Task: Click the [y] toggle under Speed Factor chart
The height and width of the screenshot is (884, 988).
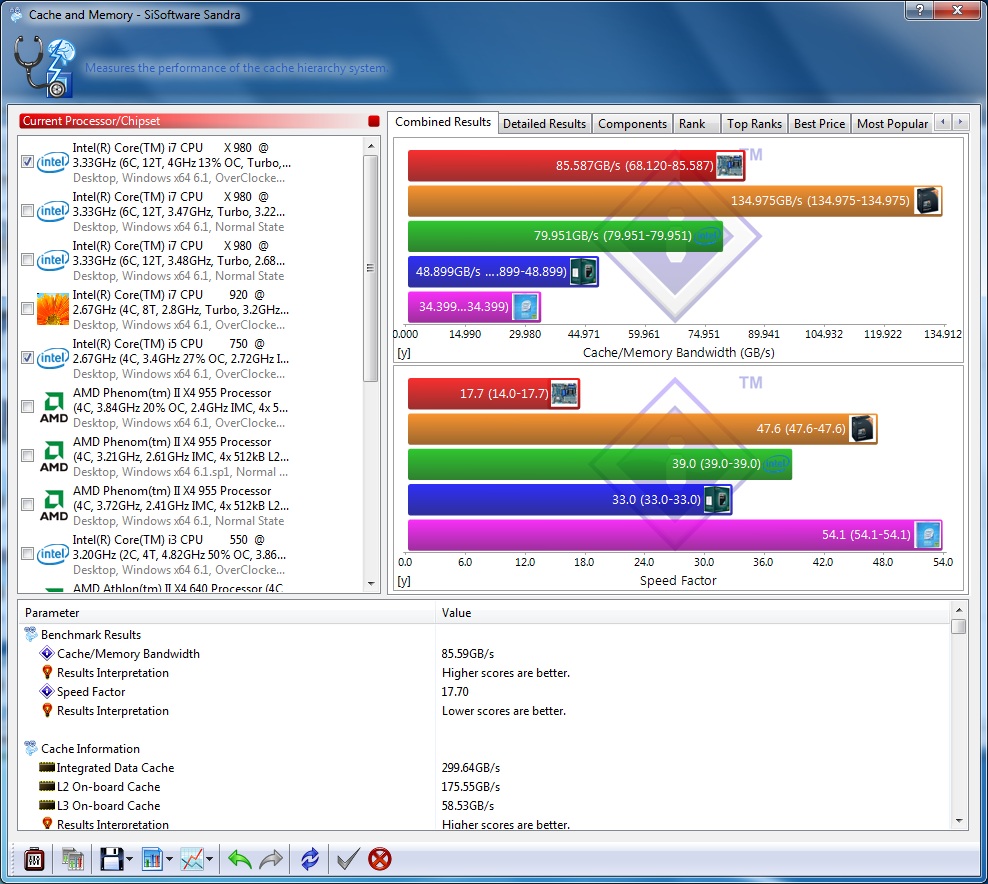Action: point(404,581)
